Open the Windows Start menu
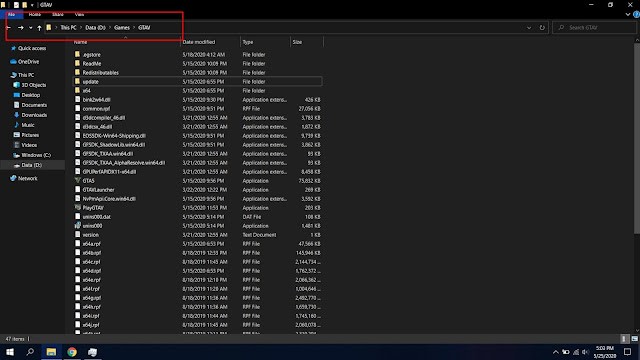640x360 pixels. pyautogui.click(x=10, y=352)
